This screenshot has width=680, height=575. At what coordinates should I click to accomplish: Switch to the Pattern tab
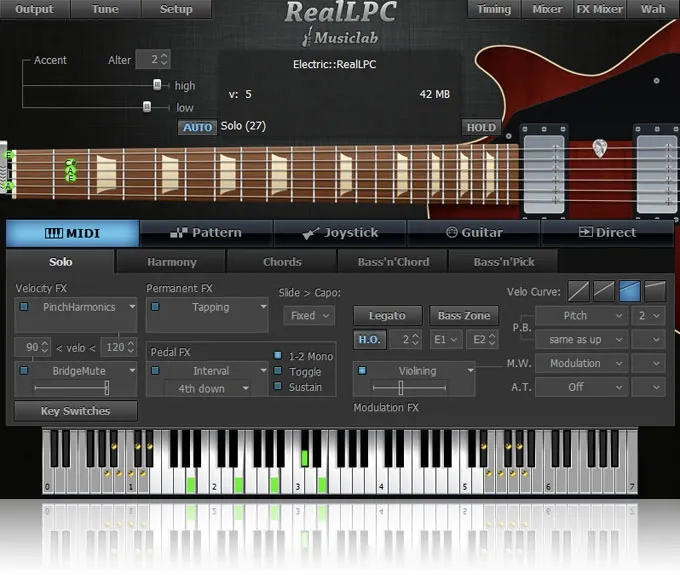coord(206,233)
